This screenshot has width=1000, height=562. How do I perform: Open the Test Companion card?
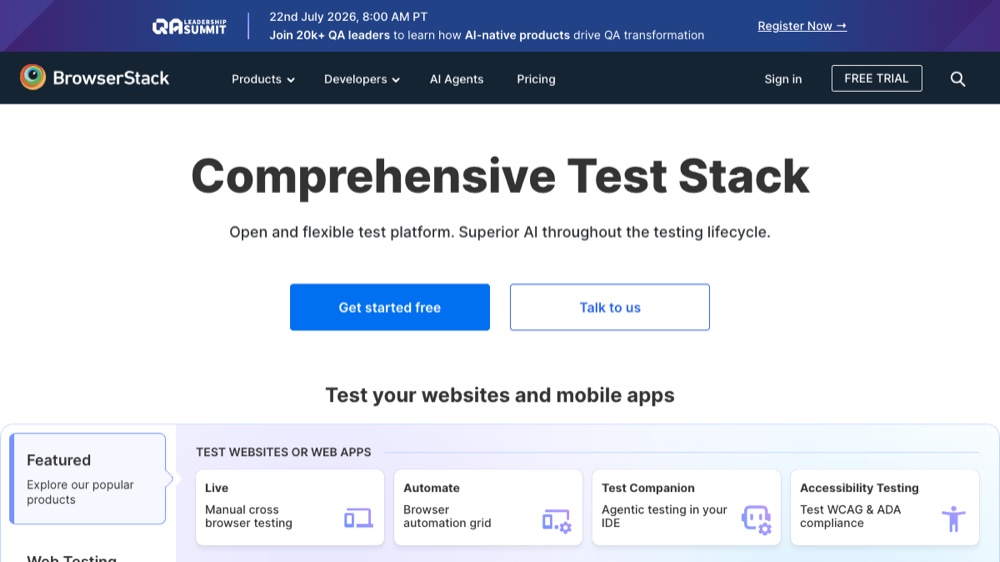[686, 508]
